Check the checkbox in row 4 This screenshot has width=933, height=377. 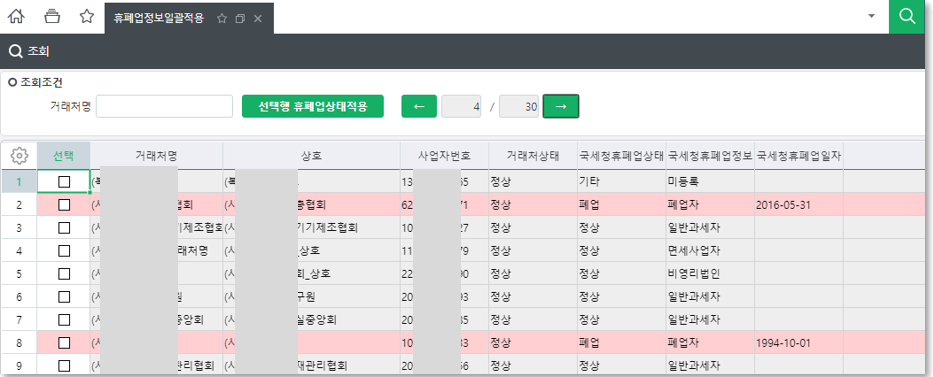(x=64, y=251)
